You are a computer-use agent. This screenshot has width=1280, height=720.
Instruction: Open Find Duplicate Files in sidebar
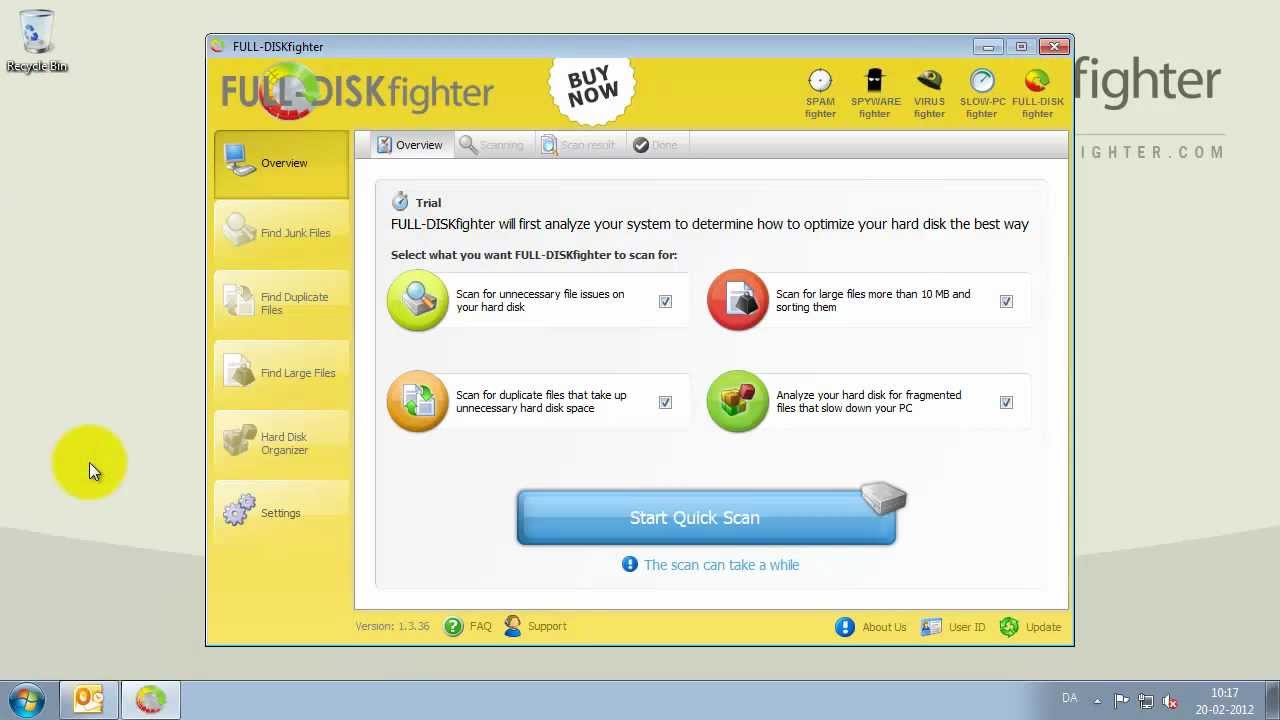coord(281,303)
